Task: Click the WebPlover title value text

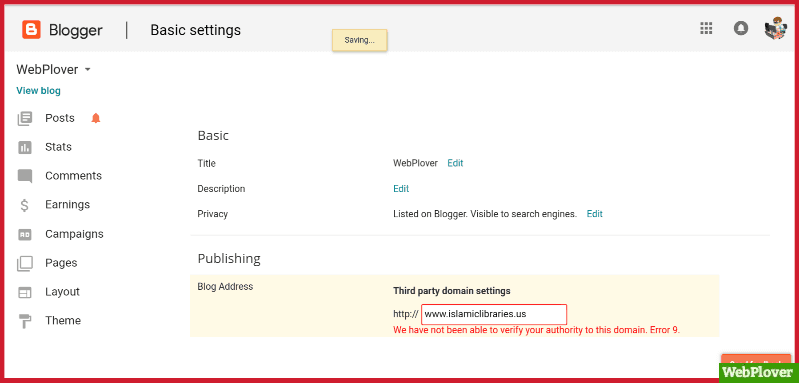Action: click(415, 163)
